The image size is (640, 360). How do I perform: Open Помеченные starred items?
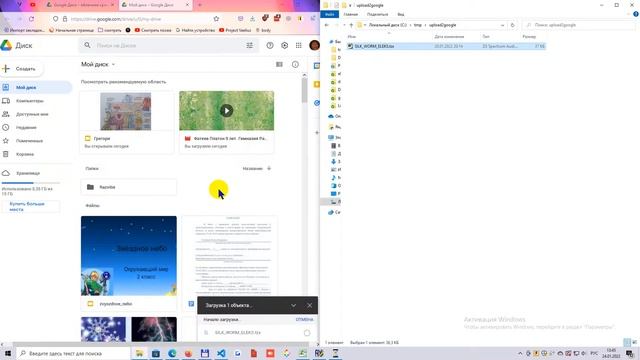tap(29, 141)
